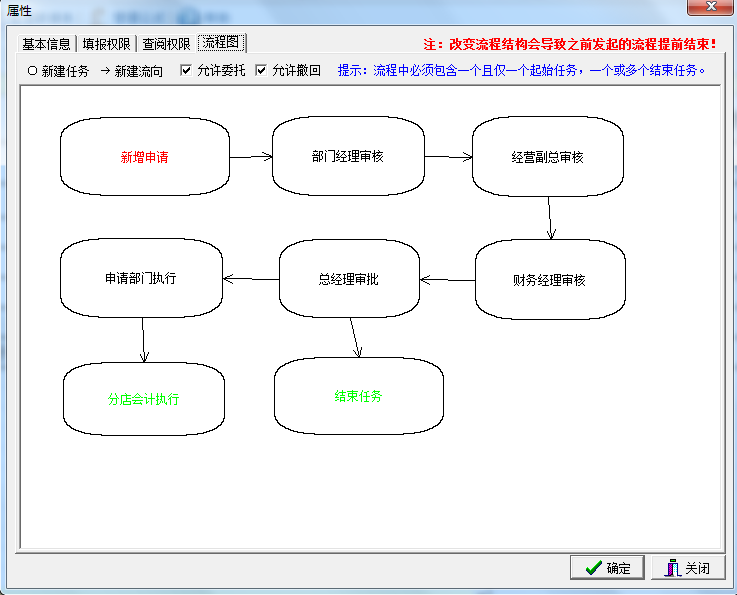Open the 查阅权限 tab
The width and height of the screenshot is (737, 595).
pyautogui.click(x=166, y=44)
